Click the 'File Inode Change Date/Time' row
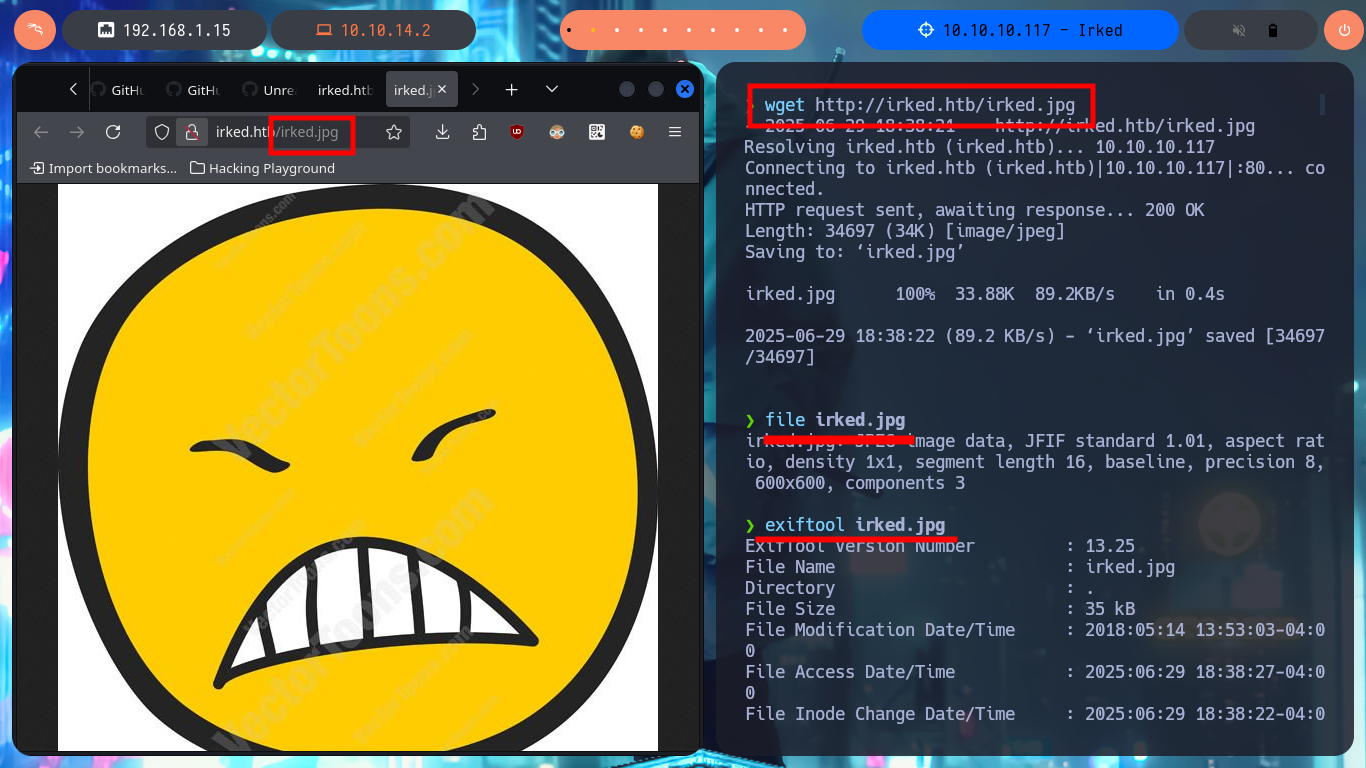 click(1035, 714)
